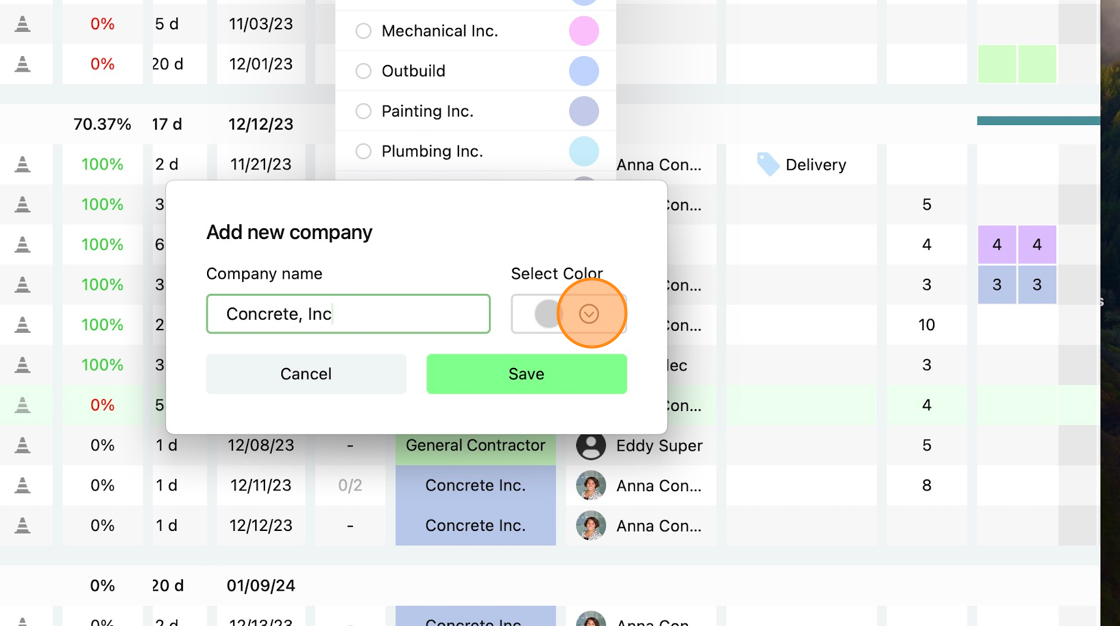Cancel adding new company
The height and width of the screenshot is (626, 1120).
[306, 374]
